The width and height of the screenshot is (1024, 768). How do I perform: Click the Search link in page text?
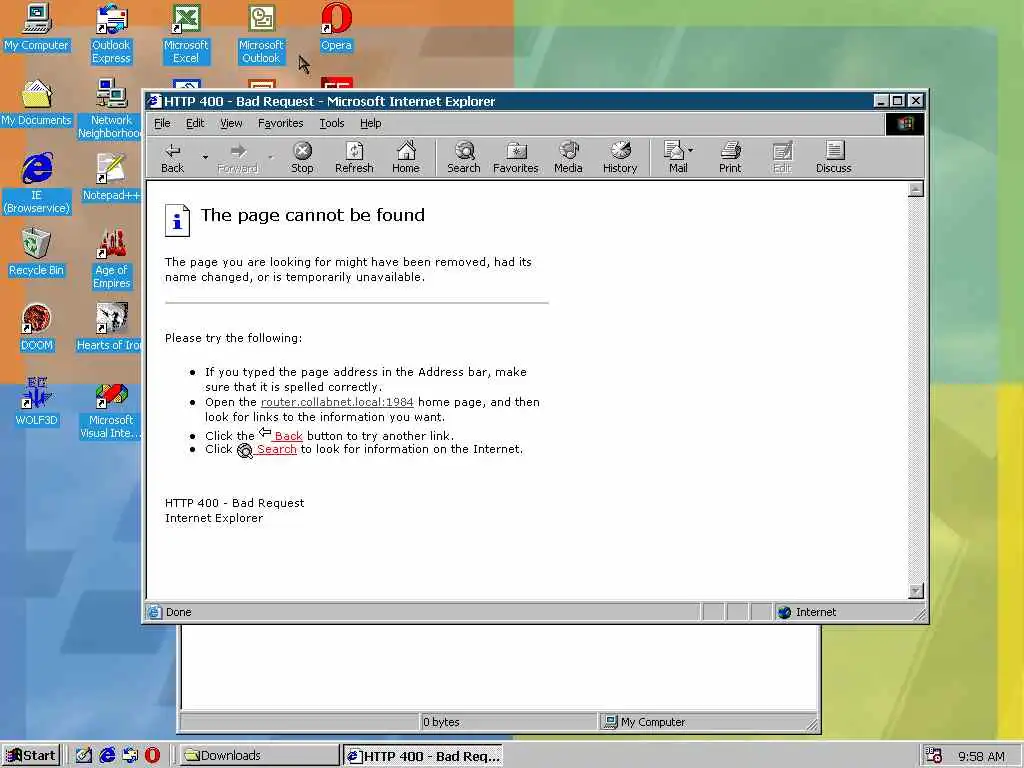(x=276, y=449)
